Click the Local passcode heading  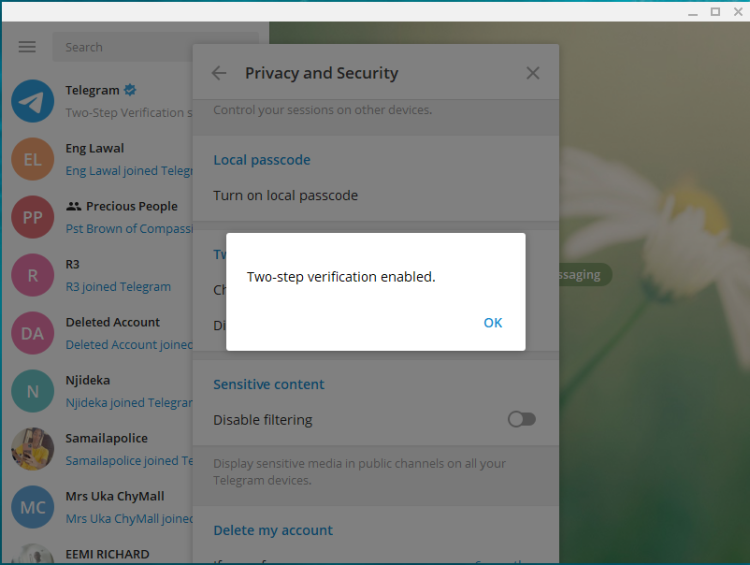(x=262, y=160)
